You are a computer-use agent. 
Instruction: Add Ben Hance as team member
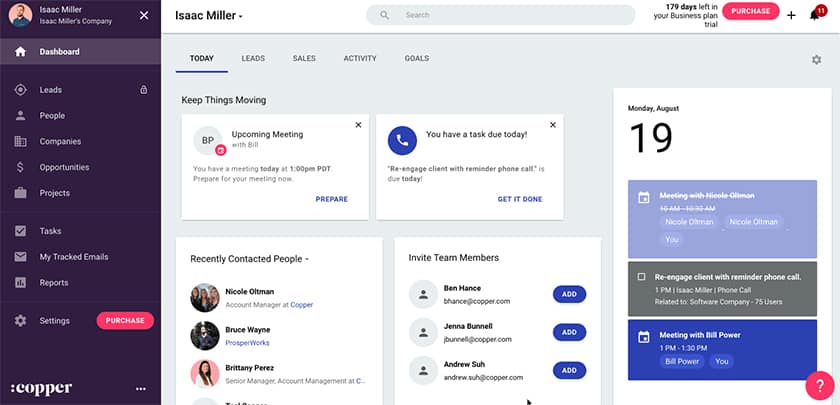click(569, 294)
